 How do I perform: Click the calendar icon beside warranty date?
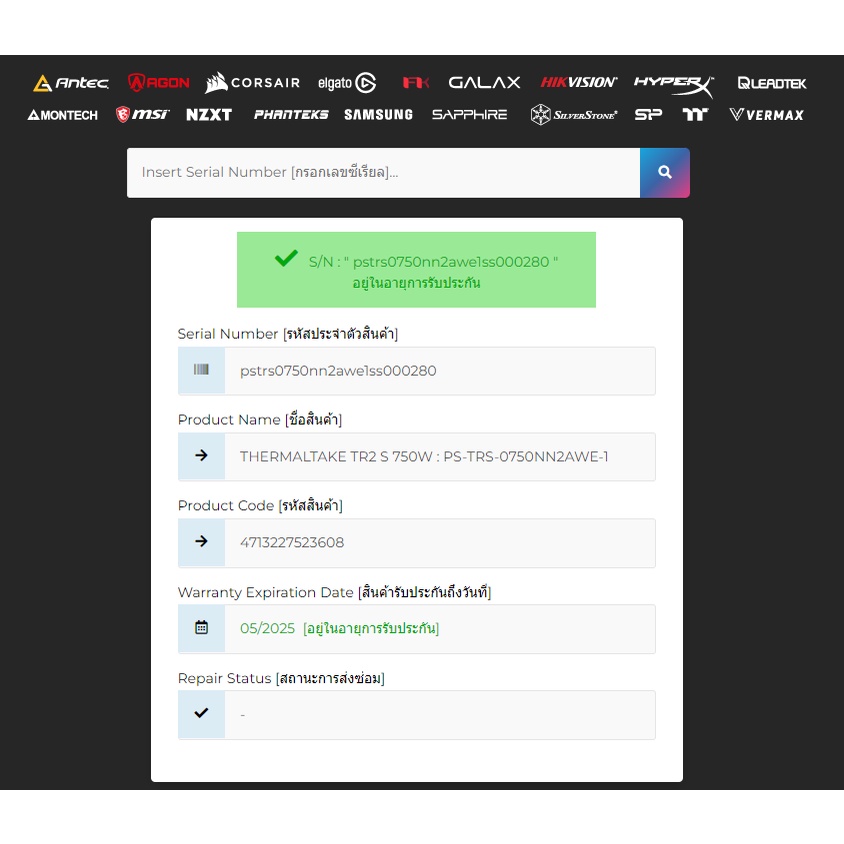[x=201, y=628]
